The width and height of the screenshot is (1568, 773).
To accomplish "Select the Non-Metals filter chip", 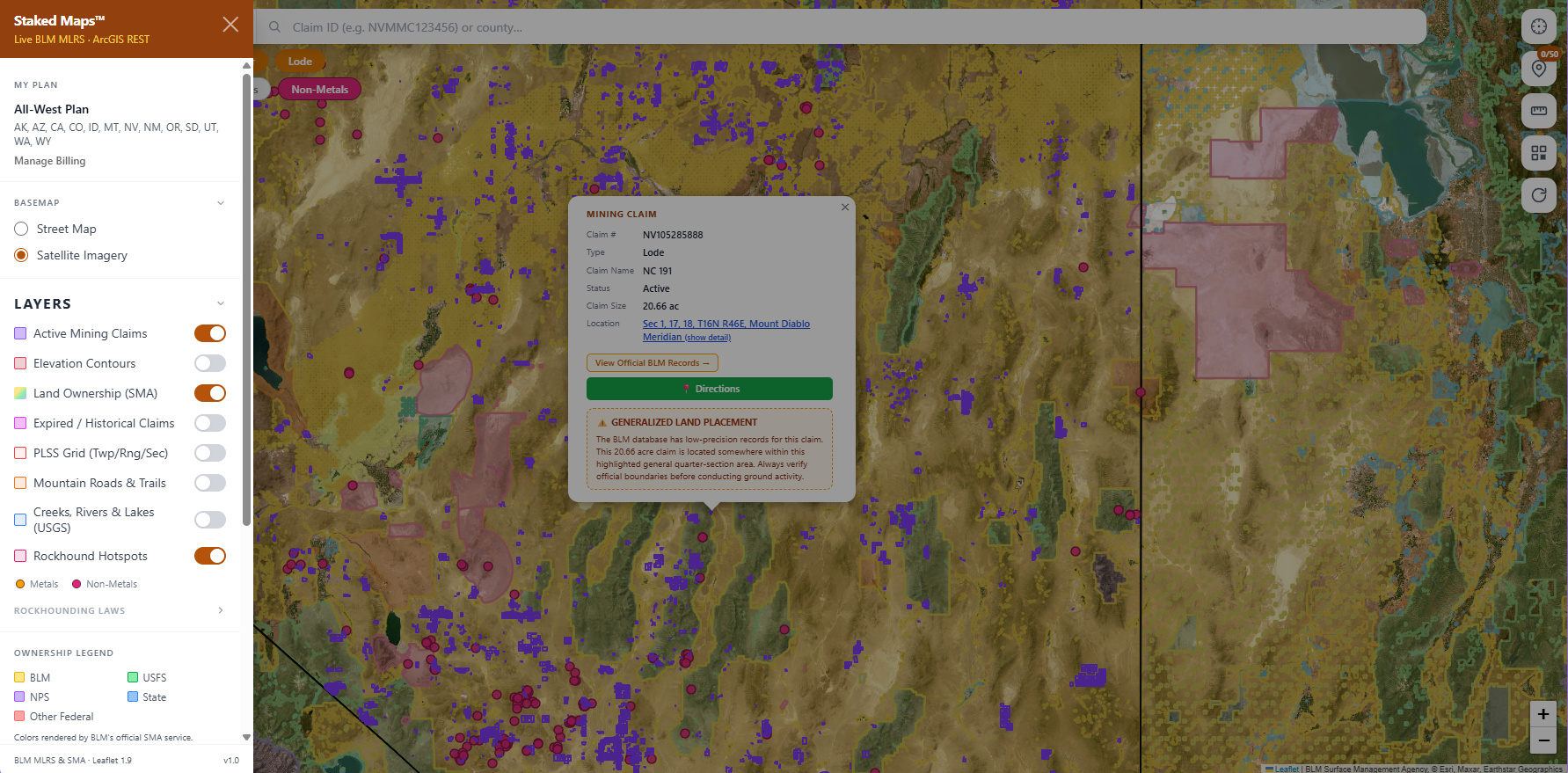I will coord(319,90).
